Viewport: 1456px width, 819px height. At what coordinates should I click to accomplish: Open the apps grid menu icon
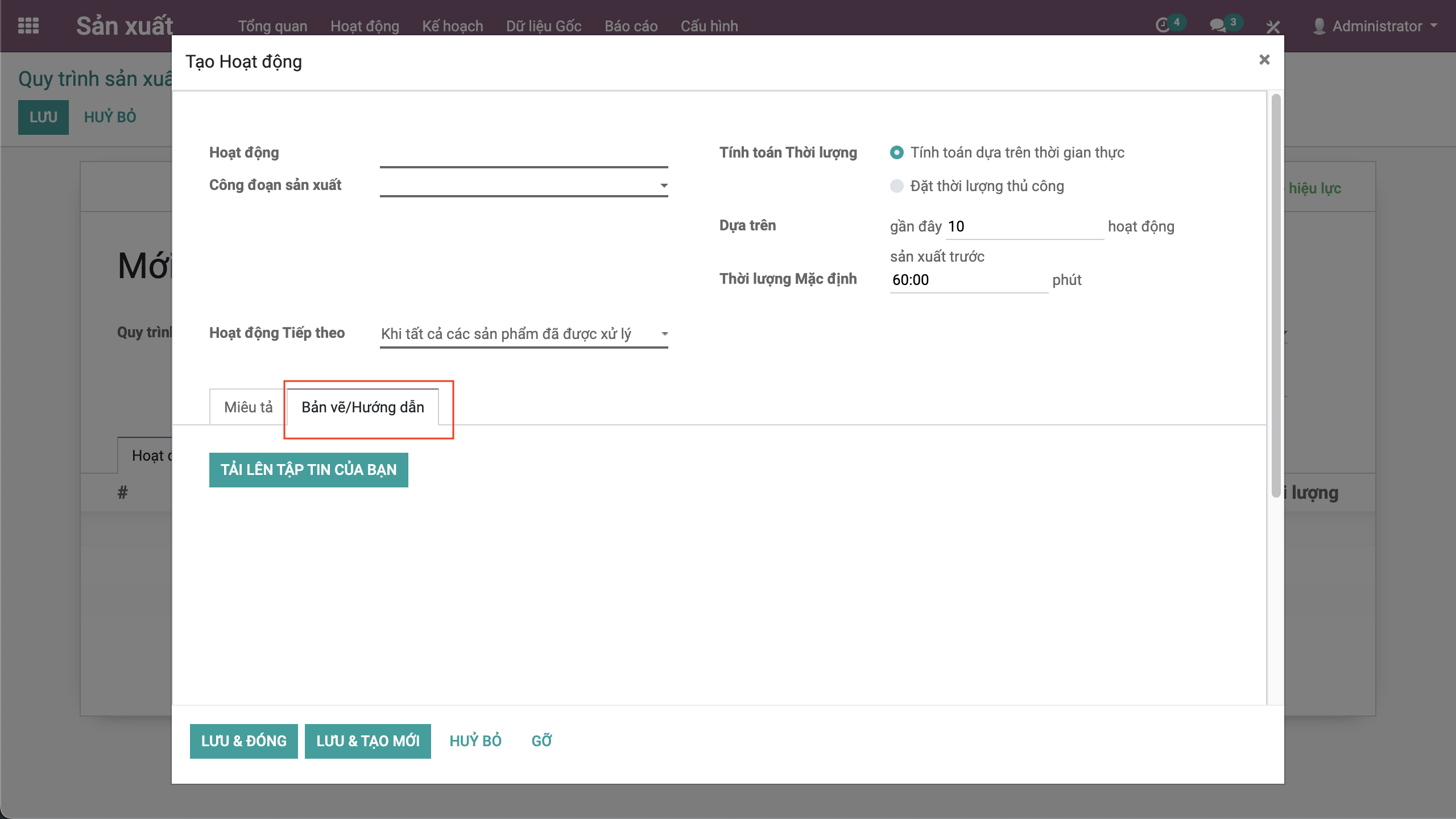[28, 26]
